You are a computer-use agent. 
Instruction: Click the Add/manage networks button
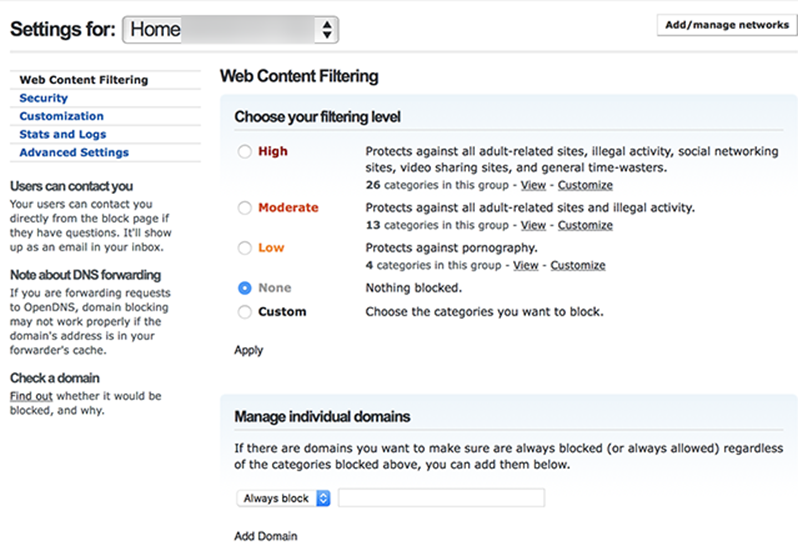pyautogui.click(x=726, y=25)
